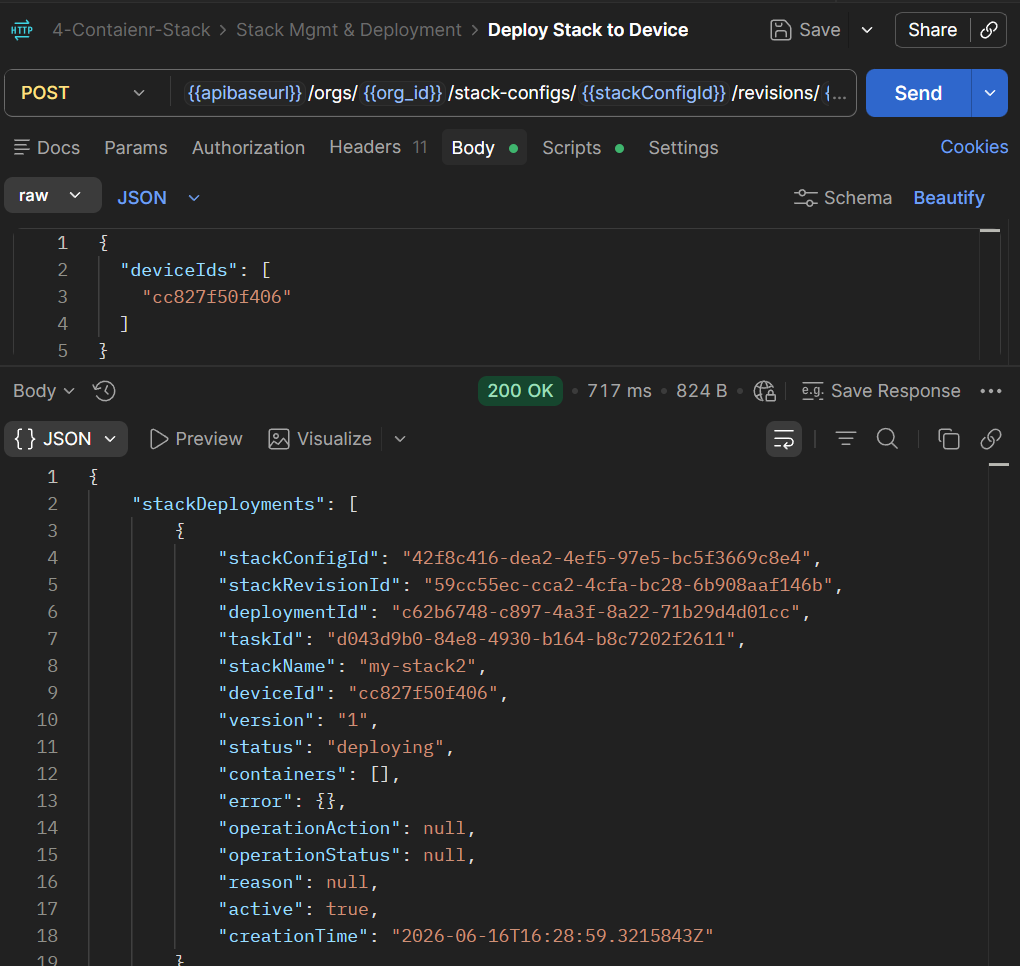1020x966 pixels.
Task: Copy response link with chain icon
Action: 991,439
